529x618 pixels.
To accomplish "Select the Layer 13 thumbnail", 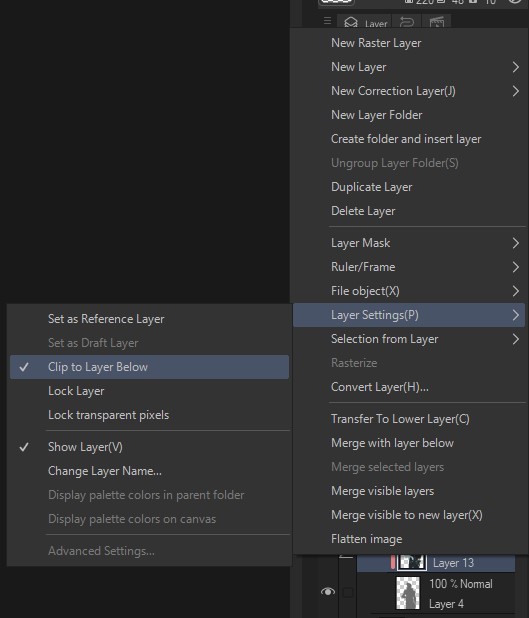I will click(412, 562).
